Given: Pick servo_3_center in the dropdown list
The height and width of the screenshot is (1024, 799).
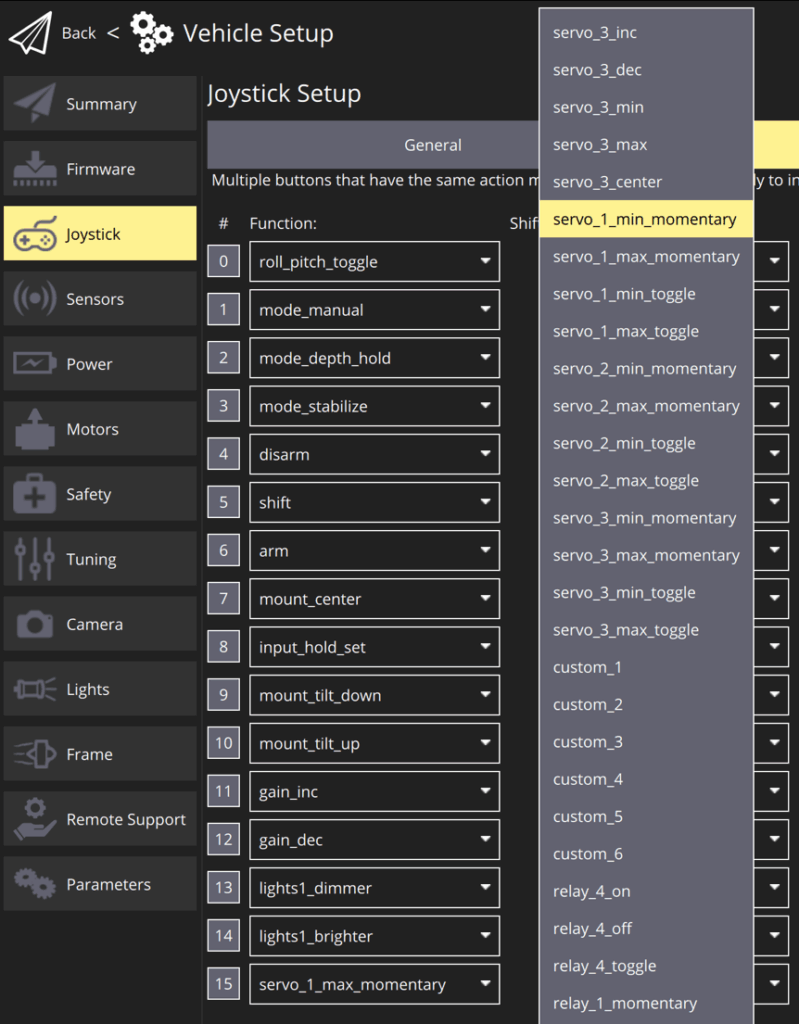Looking at the screenshot, I should click(646, 182).
